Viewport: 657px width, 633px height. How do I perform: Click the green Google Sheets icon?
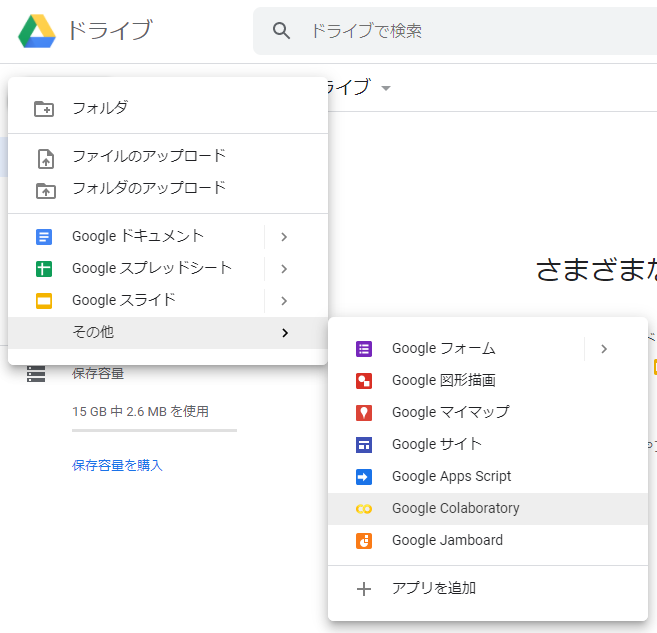pyautogui.click(x=44, y=269)
